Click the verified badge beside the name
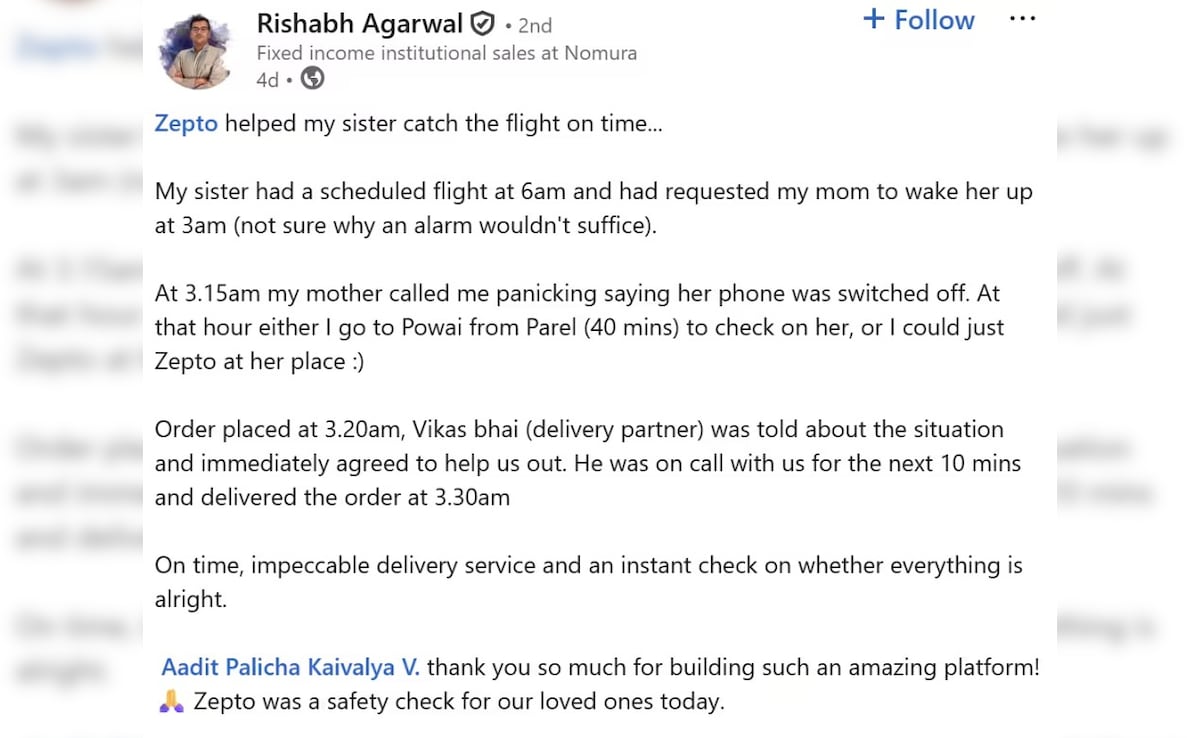The image size is (1200, 738). [x=483, y=23]
